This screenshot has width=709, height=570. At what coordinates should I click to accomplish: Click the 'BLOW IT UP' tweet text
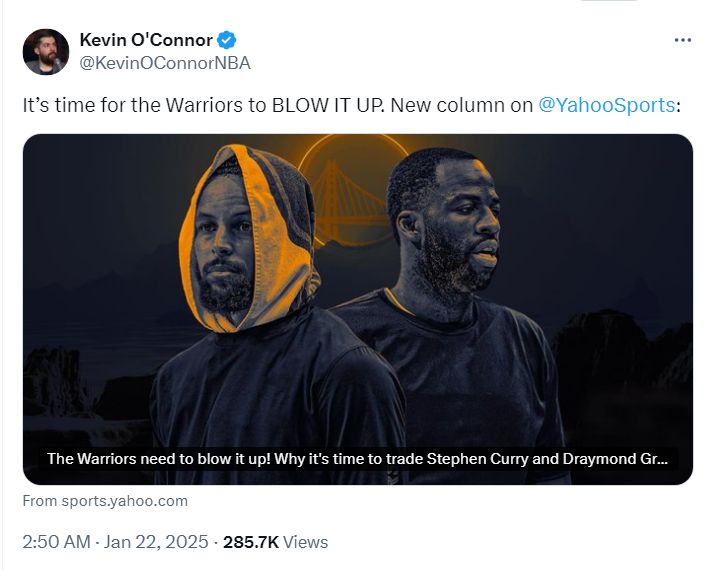[328, 105]
